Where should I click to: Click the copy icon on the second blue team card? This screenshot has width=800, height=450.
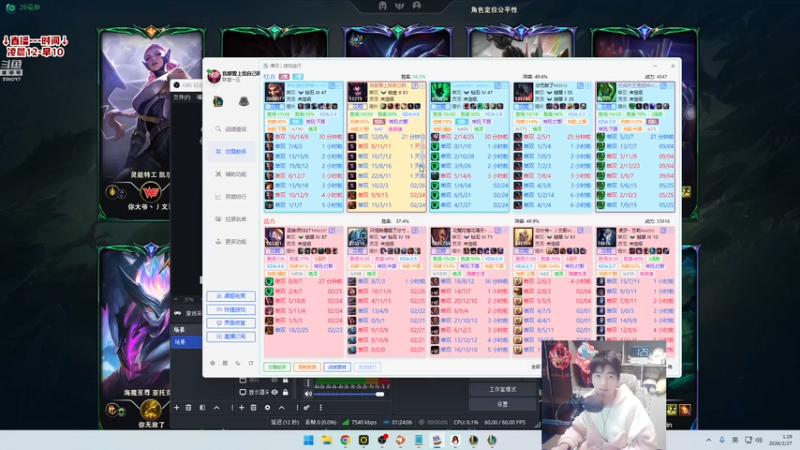click(x=415, y=231)
